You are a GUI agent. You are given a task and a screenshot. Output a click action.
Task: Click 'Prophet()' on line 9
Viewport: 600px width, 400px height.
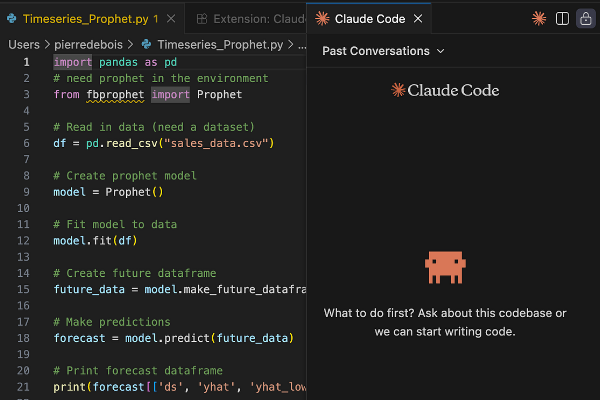[134, 192]
